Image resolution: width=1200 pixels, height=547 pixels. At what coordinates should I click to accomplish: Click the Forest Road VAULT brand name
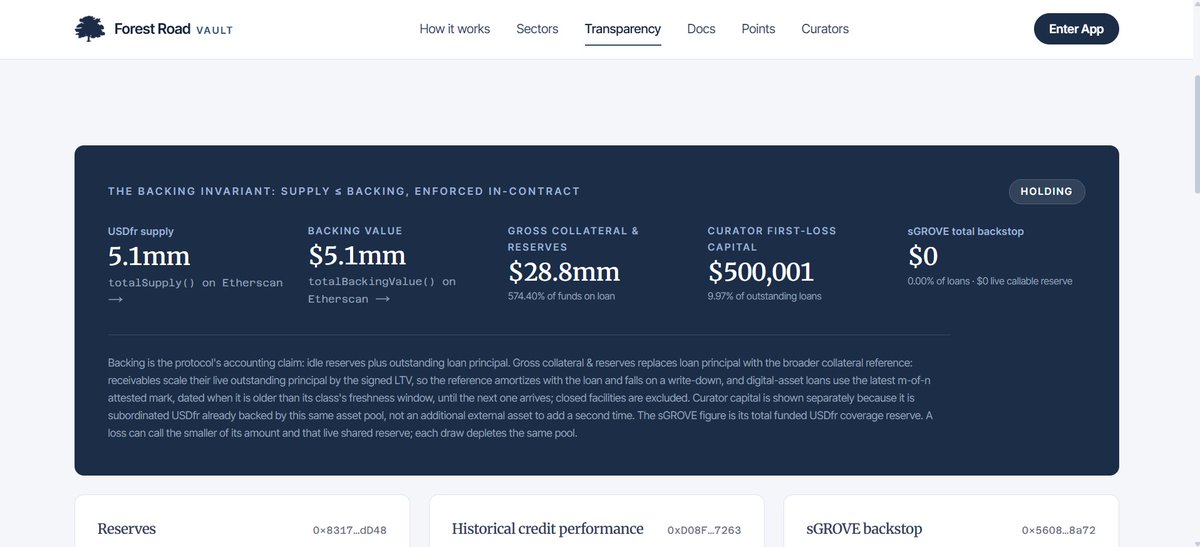tap(174, 29)
